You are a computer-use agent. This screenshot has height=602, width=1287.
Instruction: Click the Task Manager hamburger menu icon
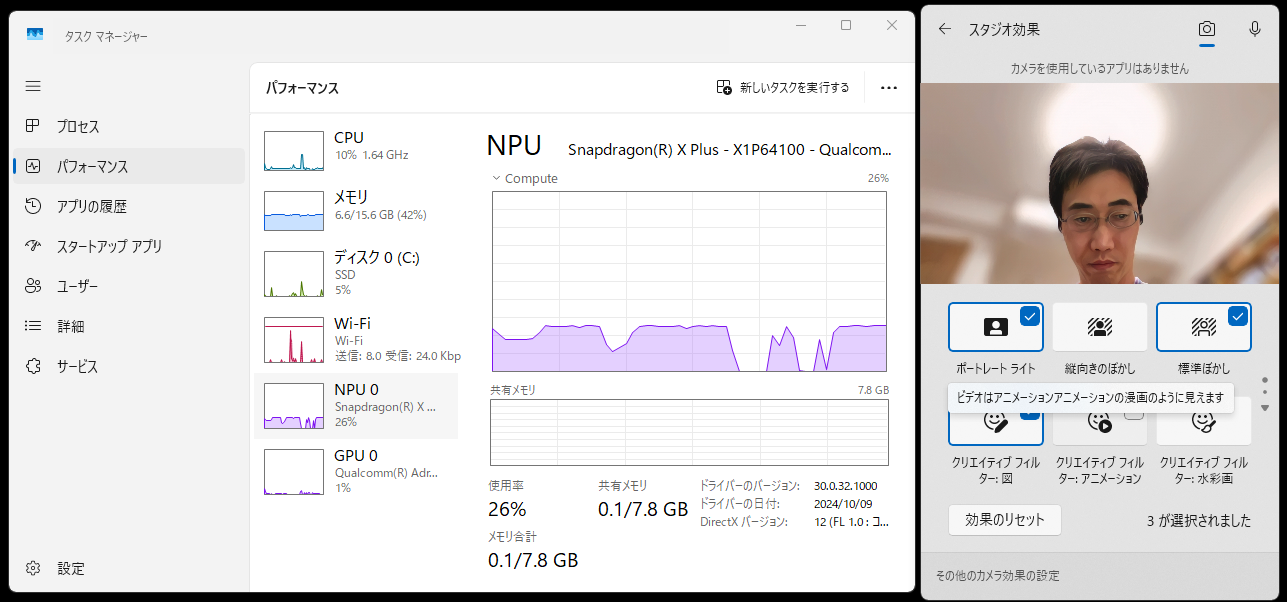coord(33,86)
